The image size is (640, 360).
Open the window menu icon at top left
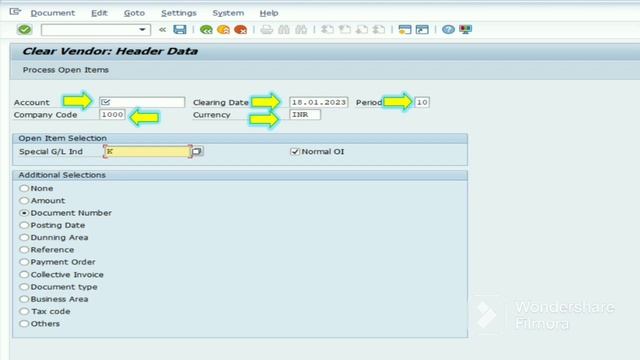coord(15,12)
